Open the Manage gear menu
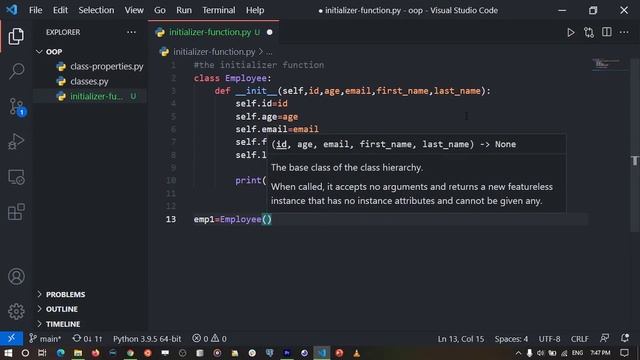 coord(16,311)
